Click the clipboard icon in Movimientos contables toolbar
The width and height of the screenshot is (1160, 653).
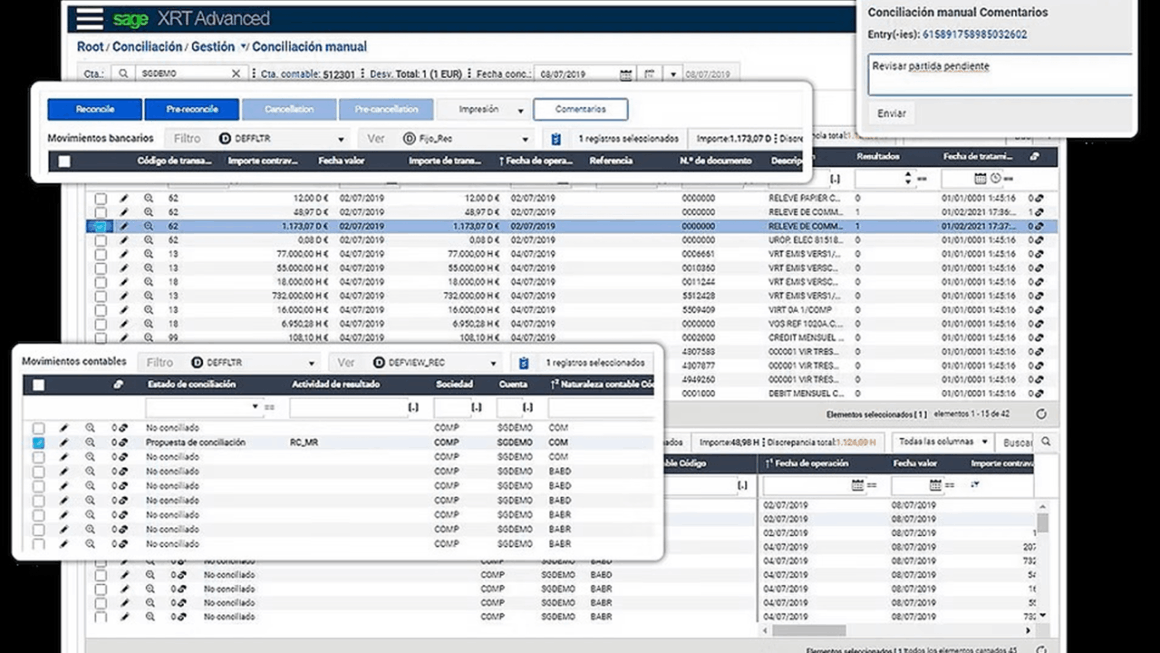(524, 362)
